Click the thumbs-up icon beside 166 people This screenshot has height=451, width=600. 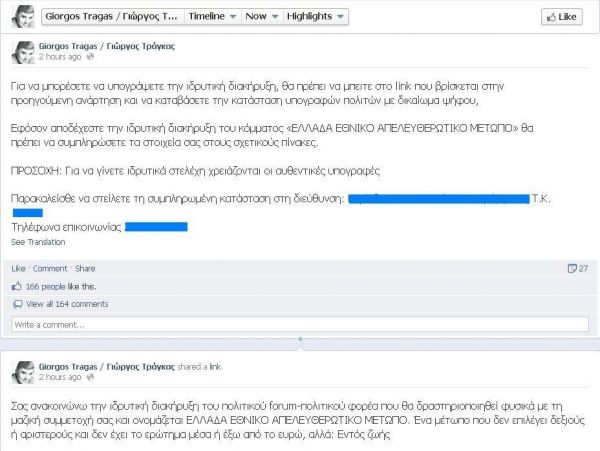16,286
